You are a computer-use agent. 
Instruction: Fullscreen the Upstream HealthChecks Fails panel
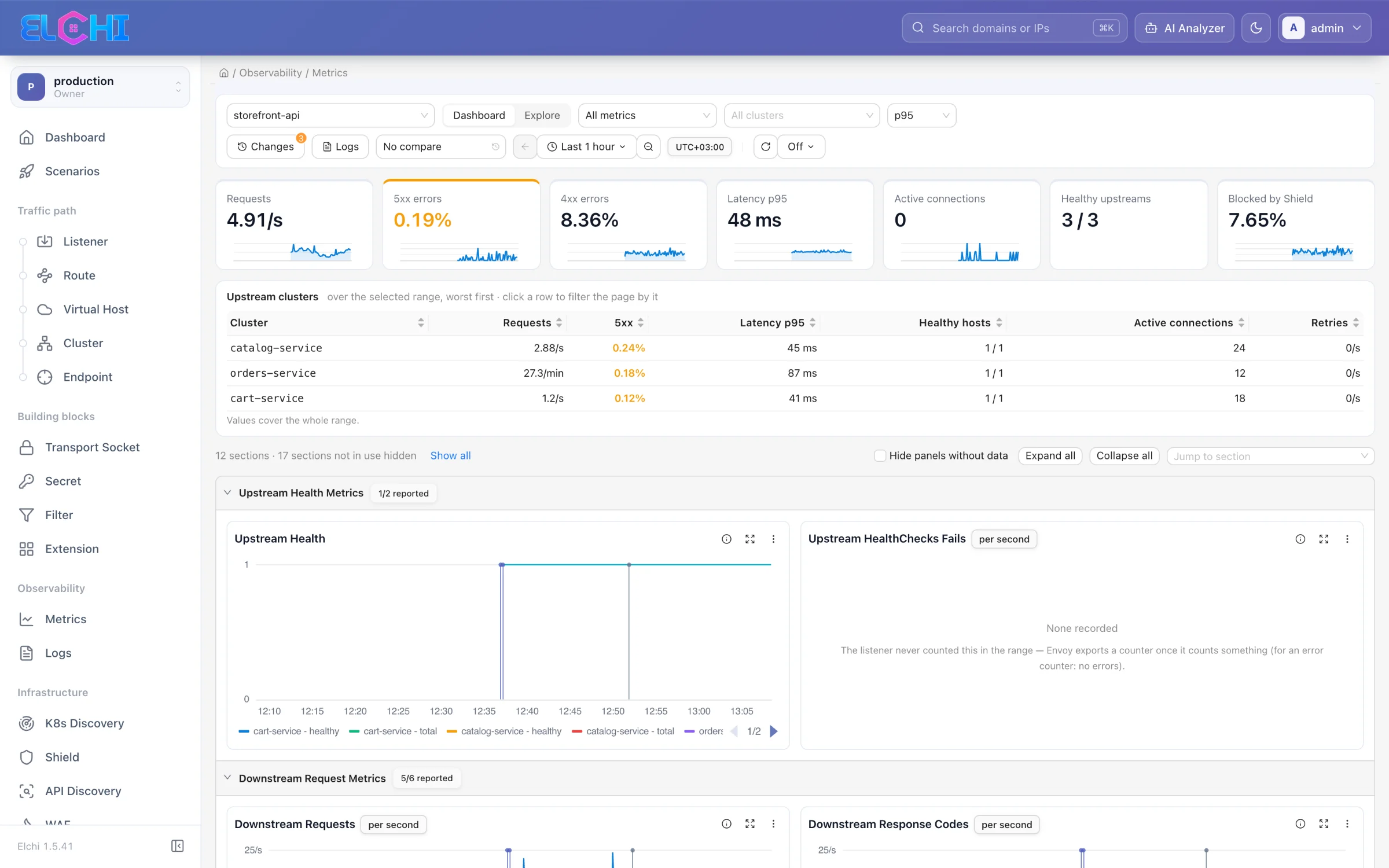(1324, 539)
